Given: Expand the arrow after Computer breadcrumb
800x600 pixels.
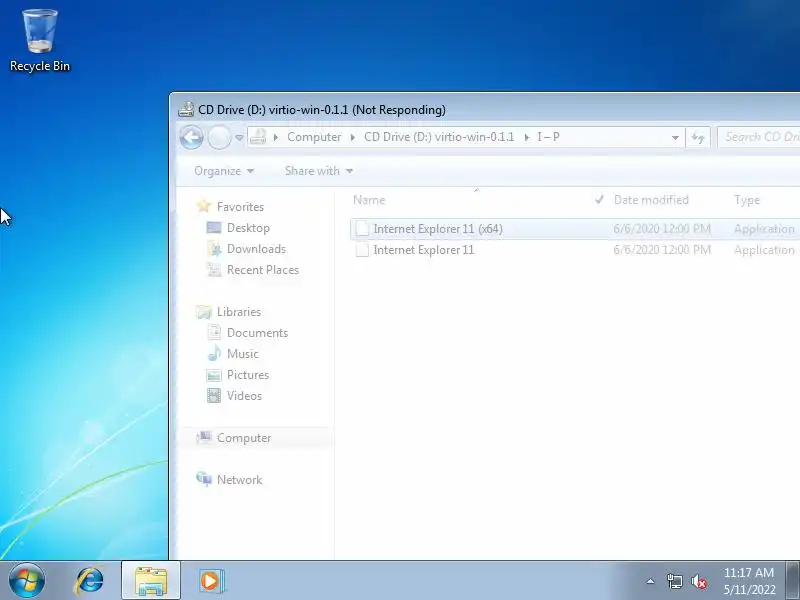Looking at the screenshot, I should (x=352, y=137).
